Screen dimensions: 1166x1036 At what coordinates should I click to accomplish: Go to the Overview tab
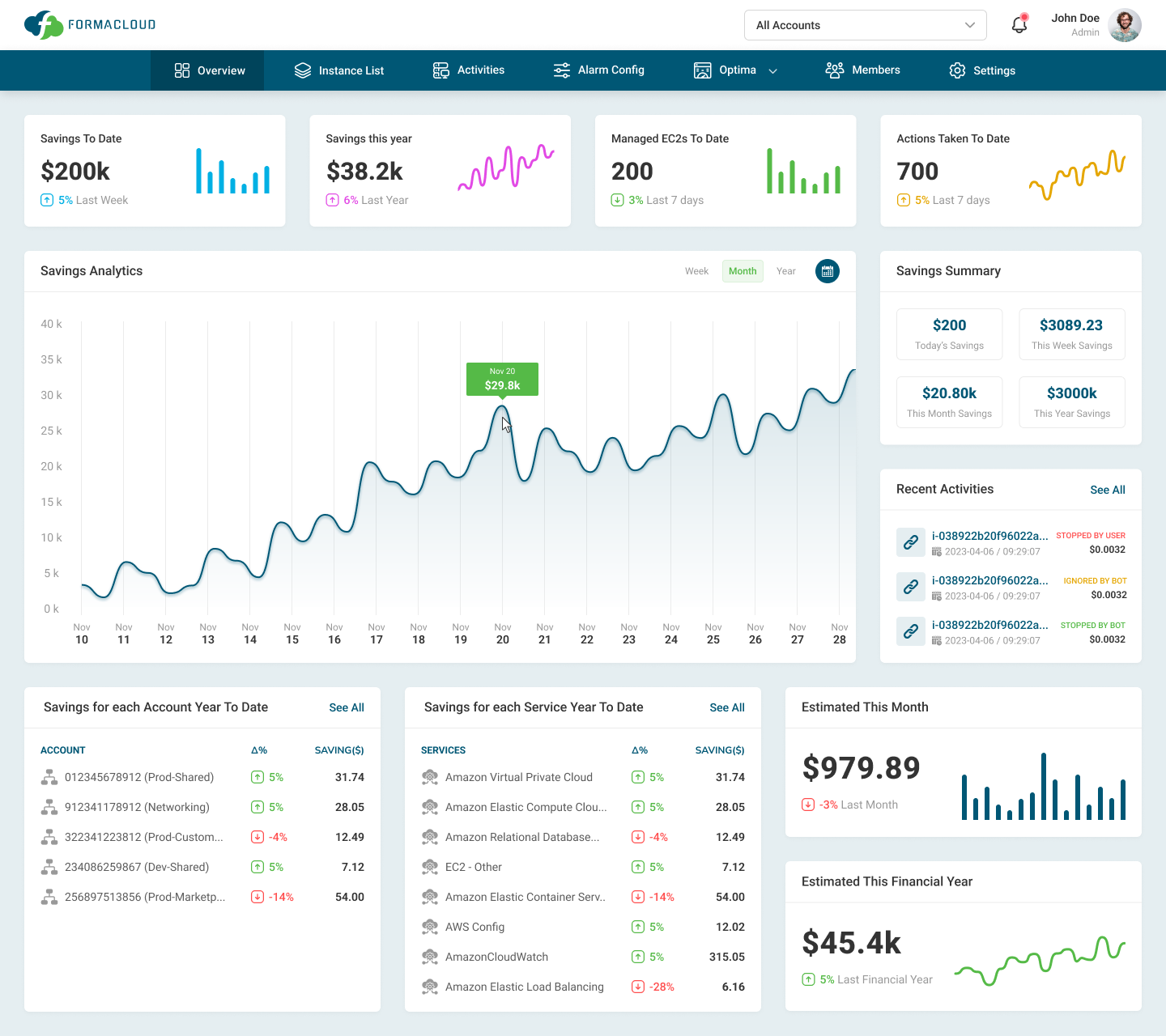tap(207, 70)
